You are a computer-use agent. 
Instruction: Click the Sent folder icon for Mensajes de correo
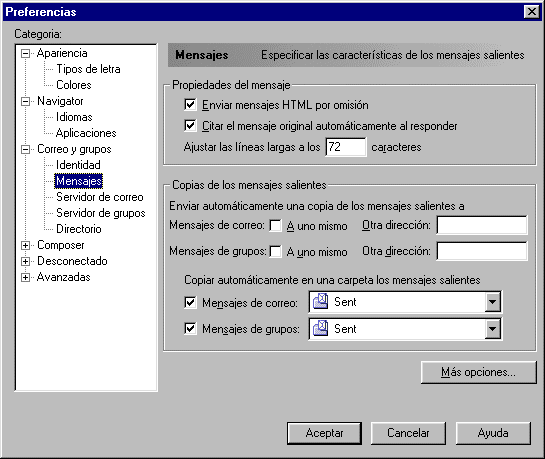(320, 301)
